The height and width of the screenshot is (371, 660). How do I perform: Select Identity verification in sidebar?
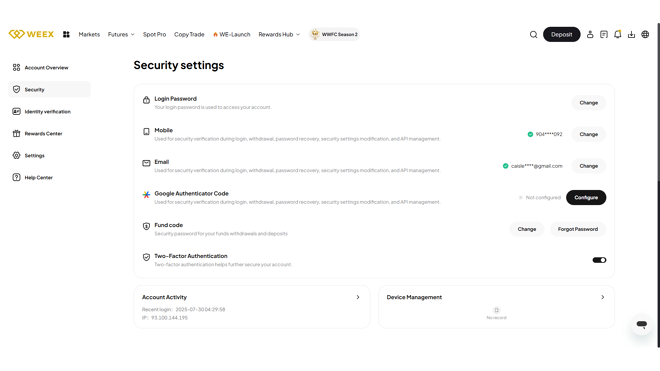click(x=49, y=112)
